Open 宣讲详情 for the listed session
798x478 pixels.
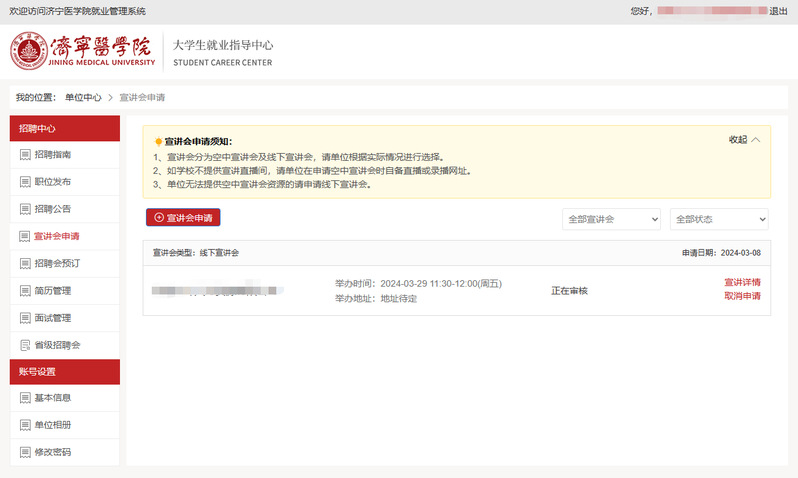[742, 282]
